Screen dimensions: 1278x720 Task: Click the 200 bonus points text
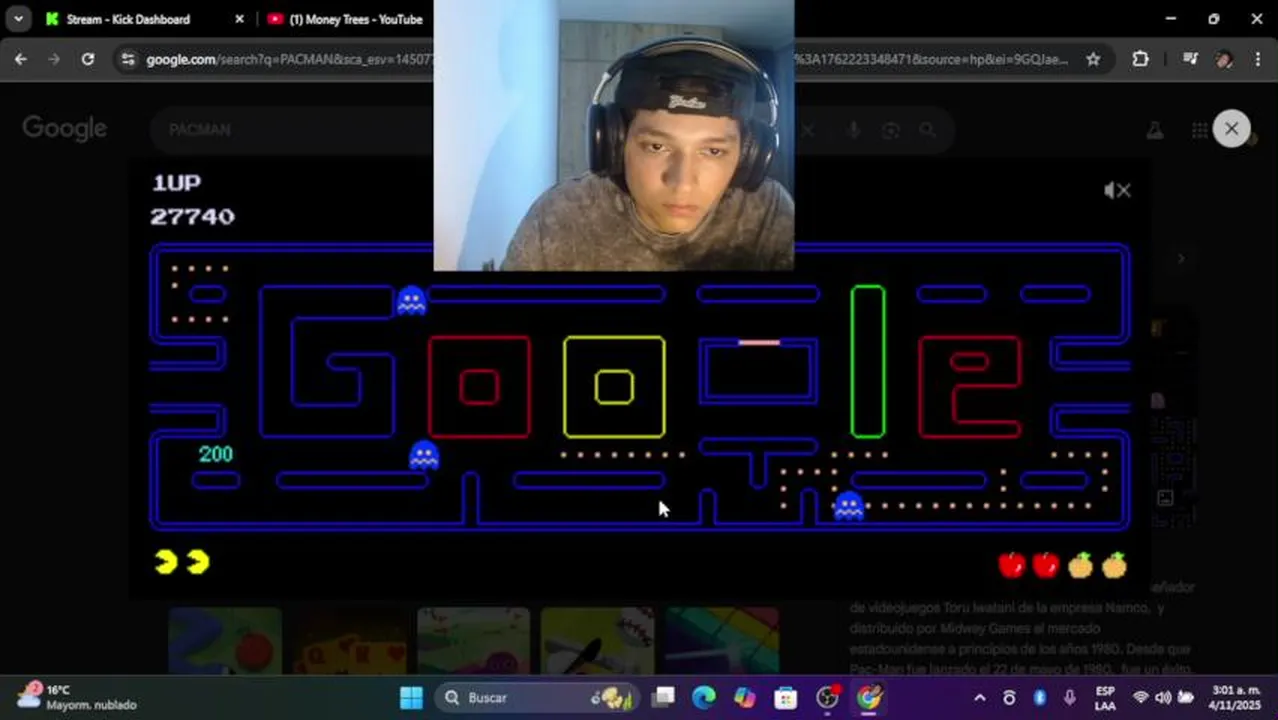tap(215, 454)
